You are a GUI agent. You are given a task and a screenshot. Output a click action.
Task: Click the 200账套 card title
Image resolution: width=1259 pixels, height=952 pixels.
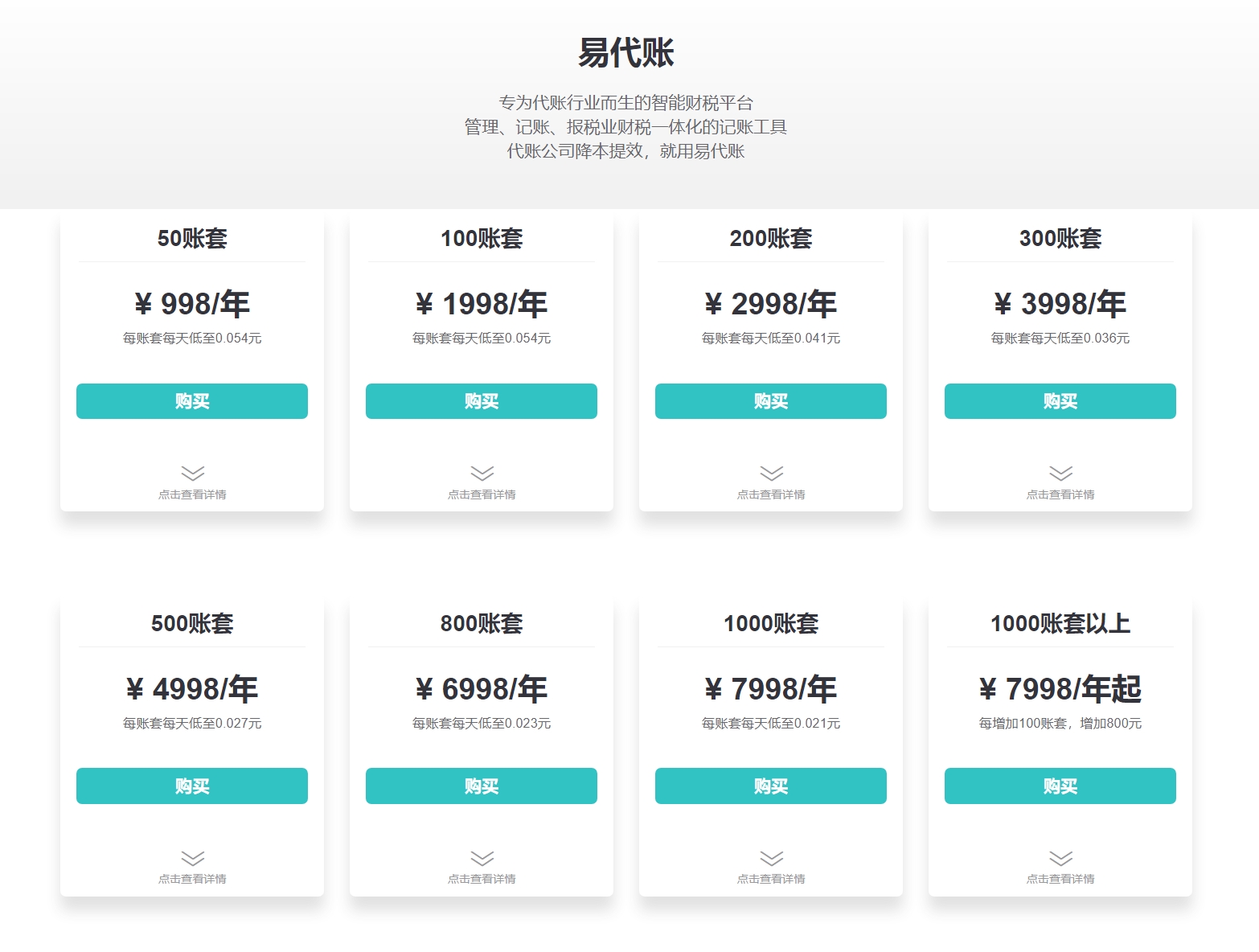(771, 238)
